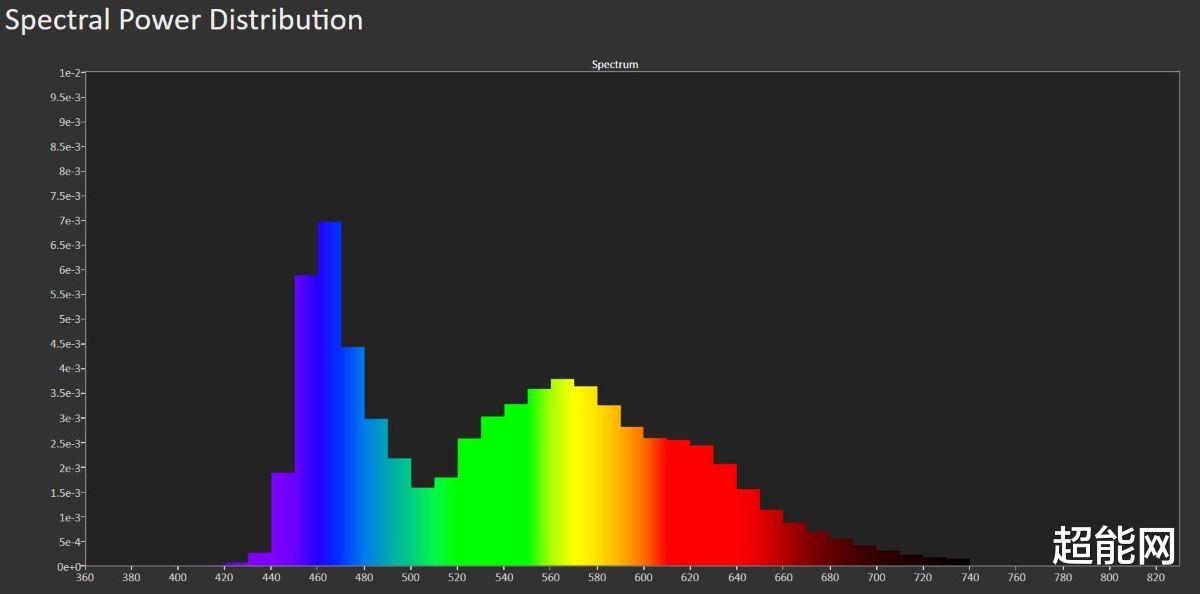1200x594 pixels.
Task: Click the "420" wavelength tick label
Action: click(224, 578)
